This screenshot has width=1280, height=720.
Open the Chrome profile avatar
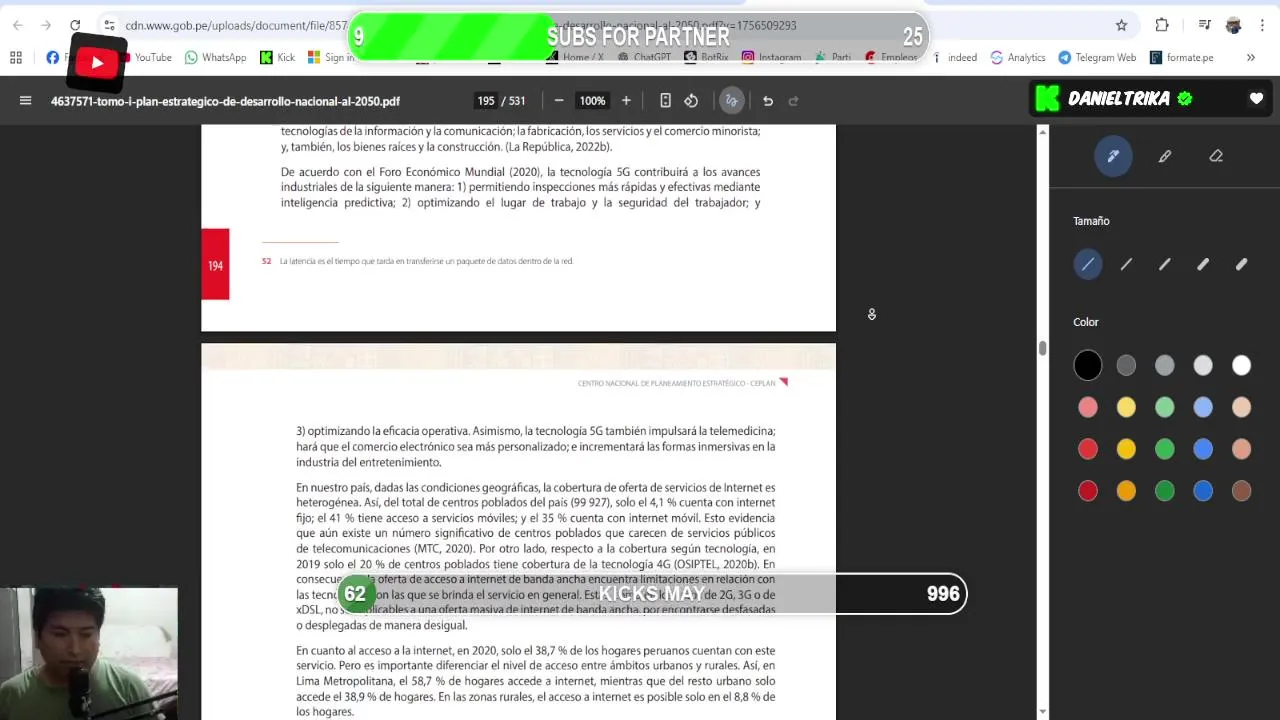[x=1233, y=25]
